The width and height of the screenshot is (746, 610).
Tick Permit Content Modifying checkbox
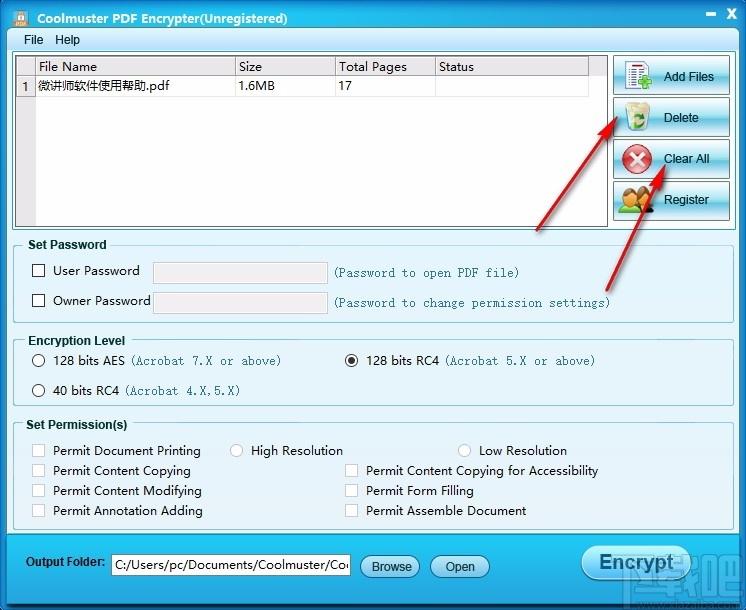(x=39, y=491)
